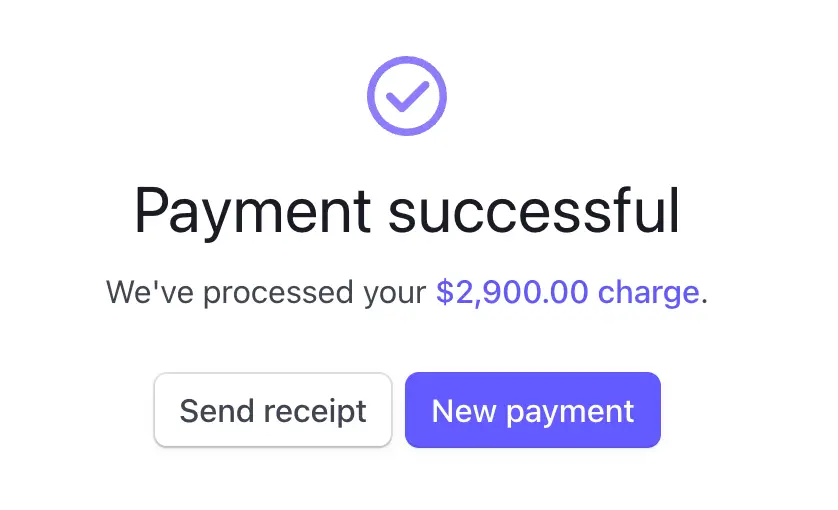Start a new payment
Viewport: 838px width, 510px height.
coord(532,410)
